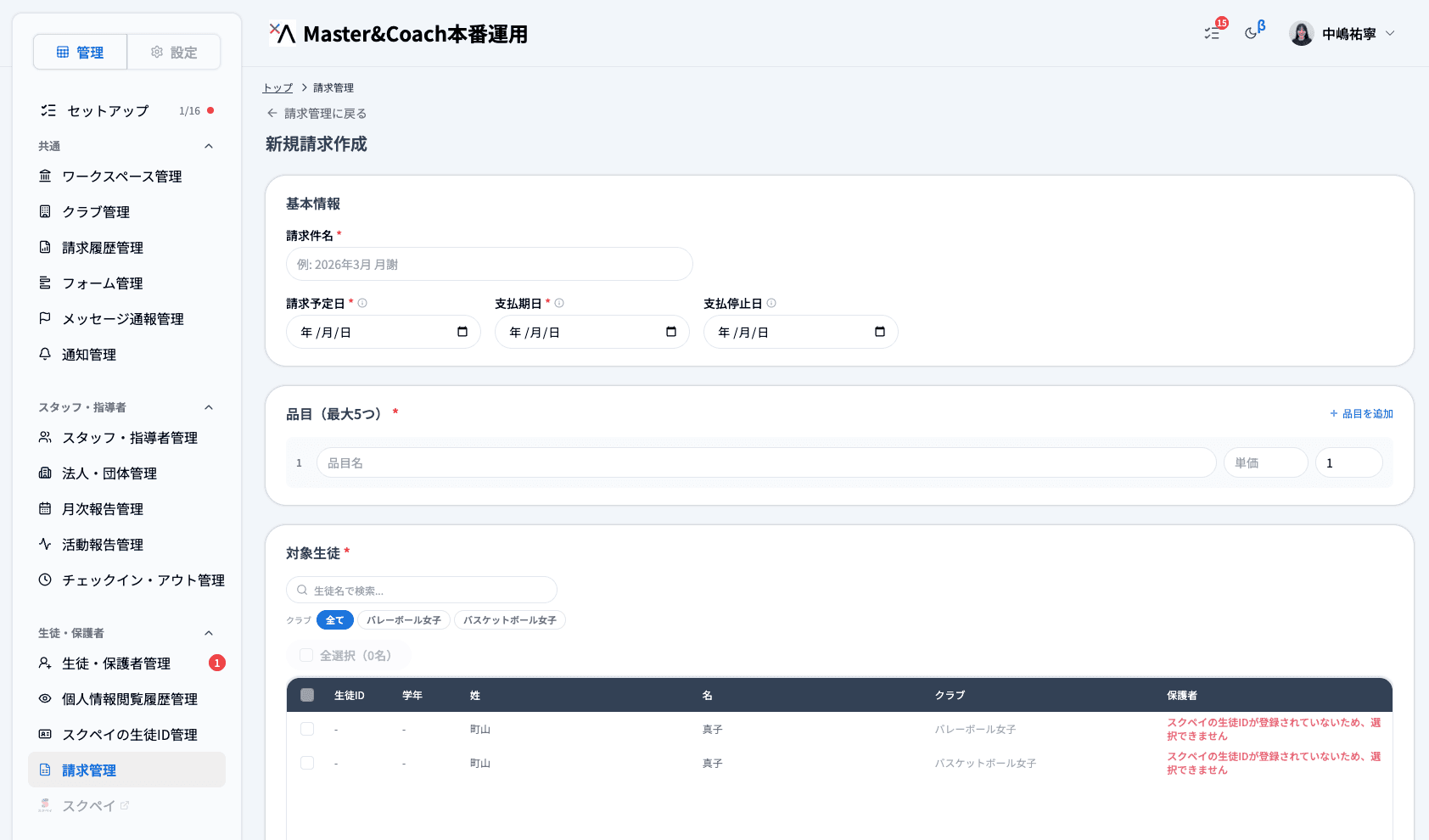Check the row for 町山 バスケットボール女子
Viewport: 1429px width, 840px height.
pos(307,763)
